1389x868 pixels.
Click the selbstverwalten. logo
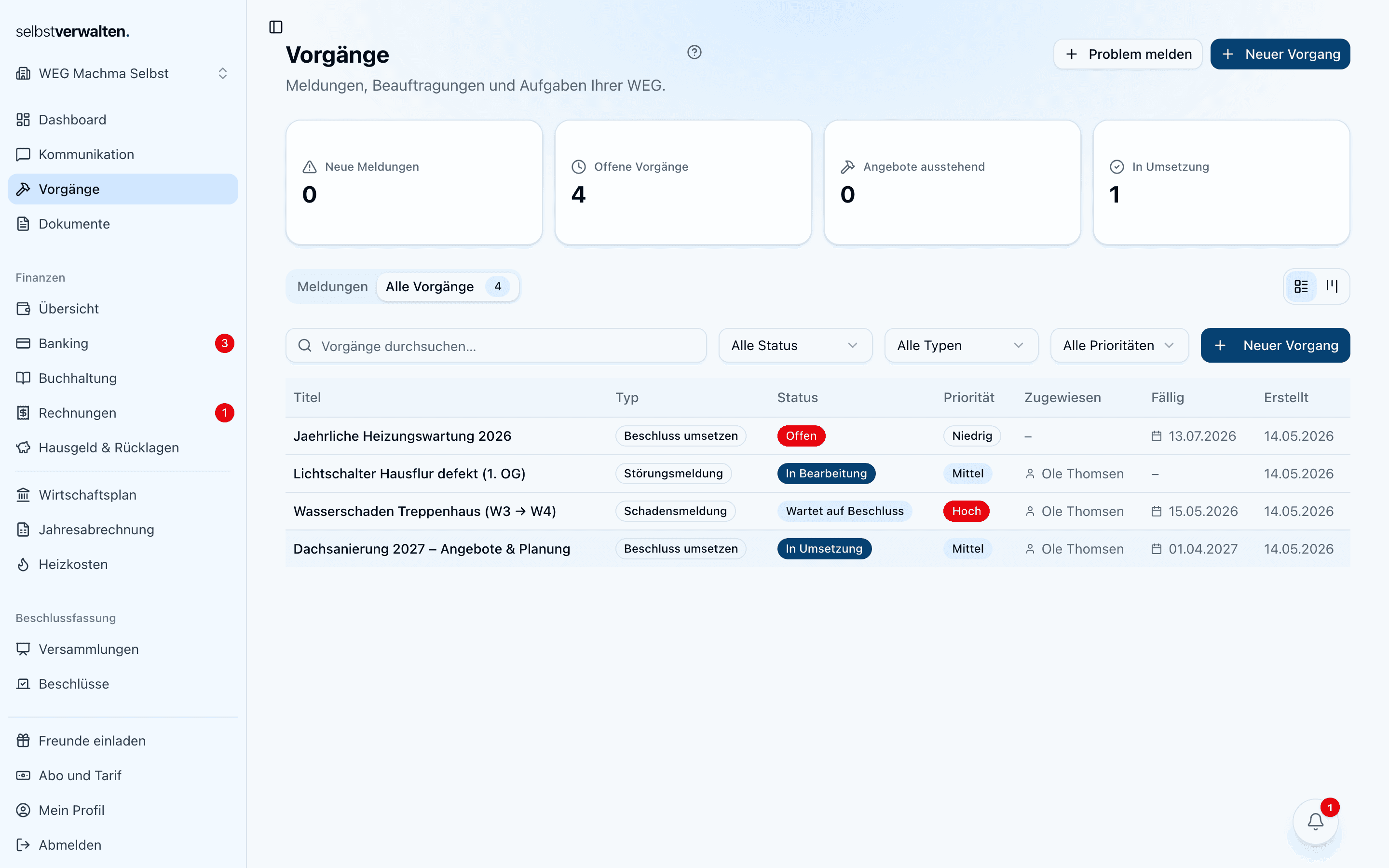point(72,31)
